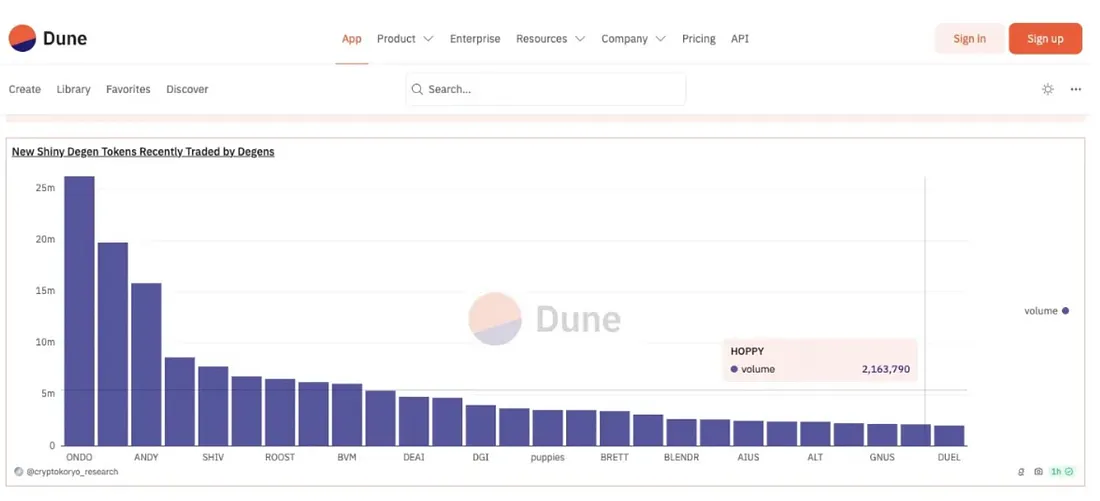The height and width of the screenshot is (501, 1100).
Task: Take chart screenshot with camera icon
Action: pyautogui.click(x=1038, y=472)
